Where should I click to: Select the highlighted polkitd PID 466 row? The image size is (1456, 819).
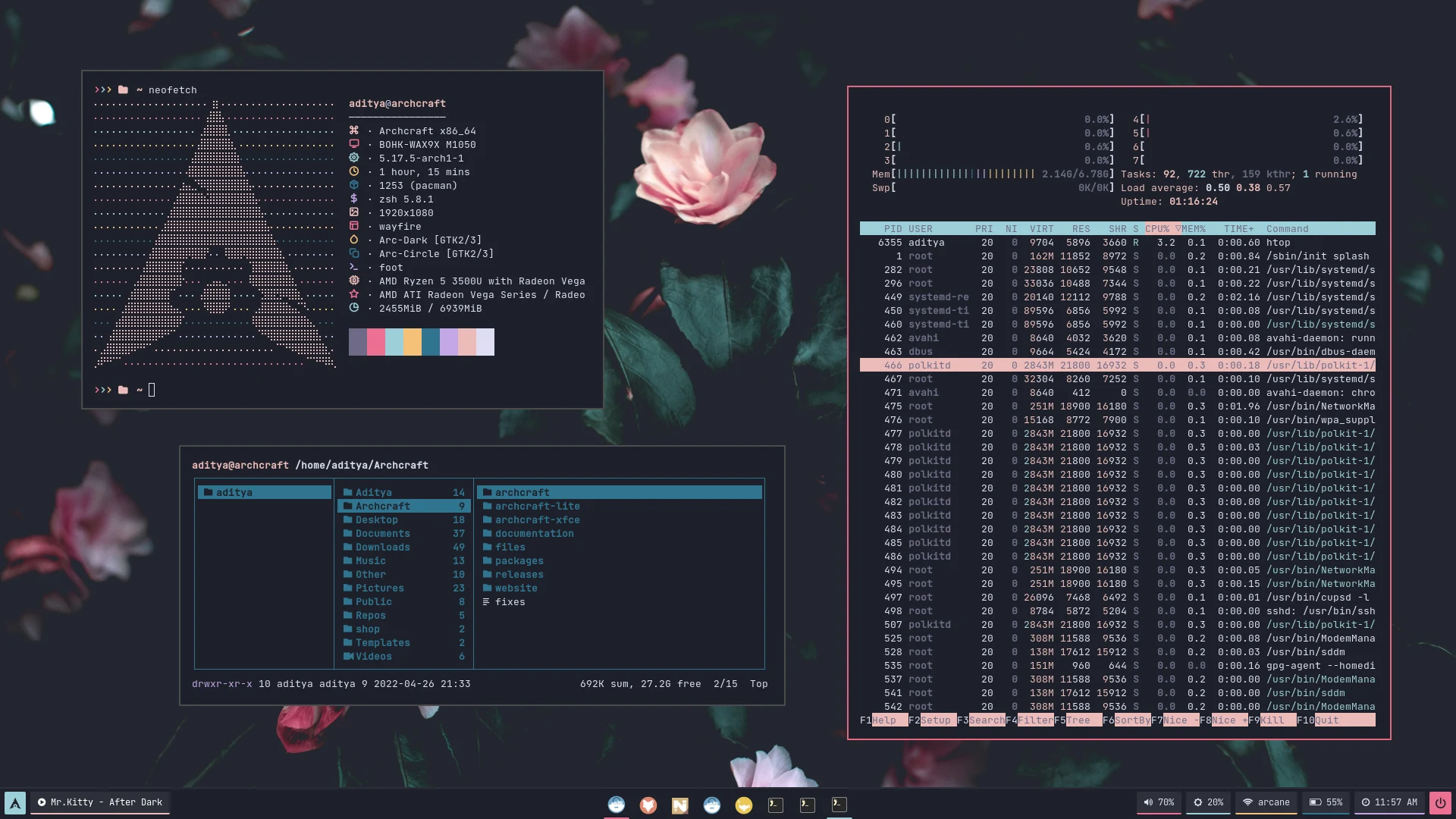click(1117, 366)
